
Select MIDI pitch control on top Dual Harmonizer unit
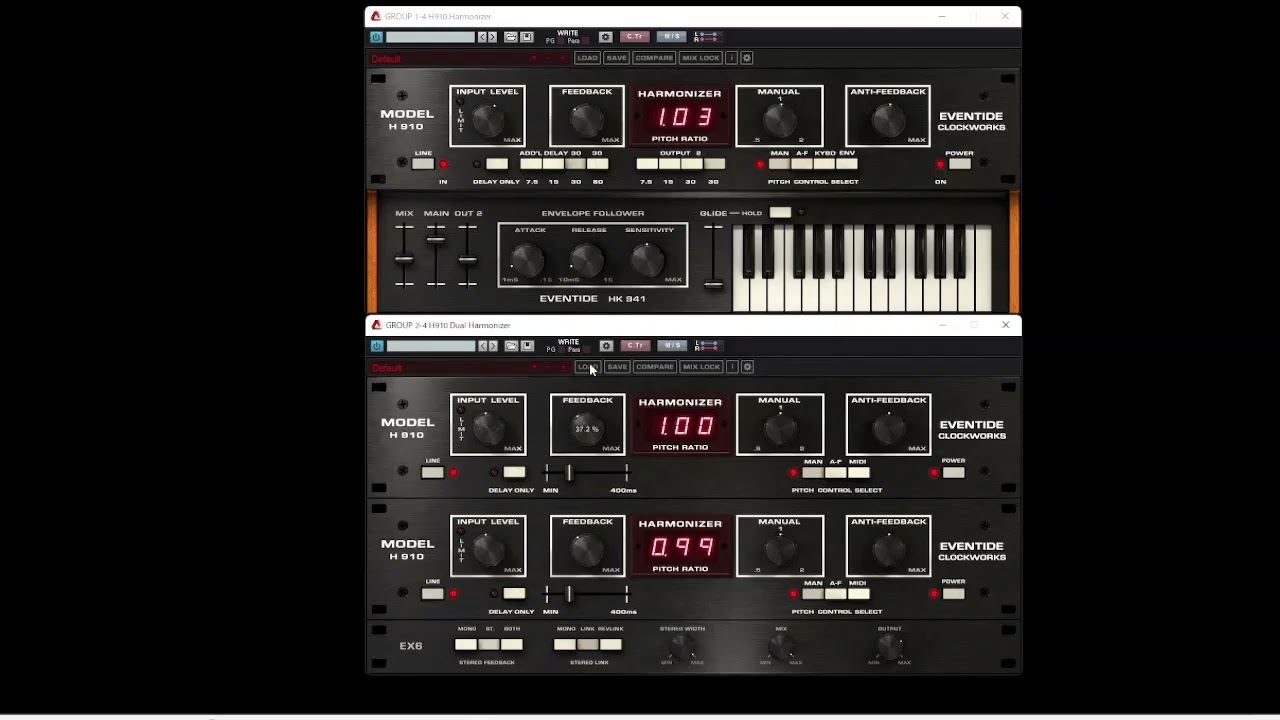(x=858, y=472)
